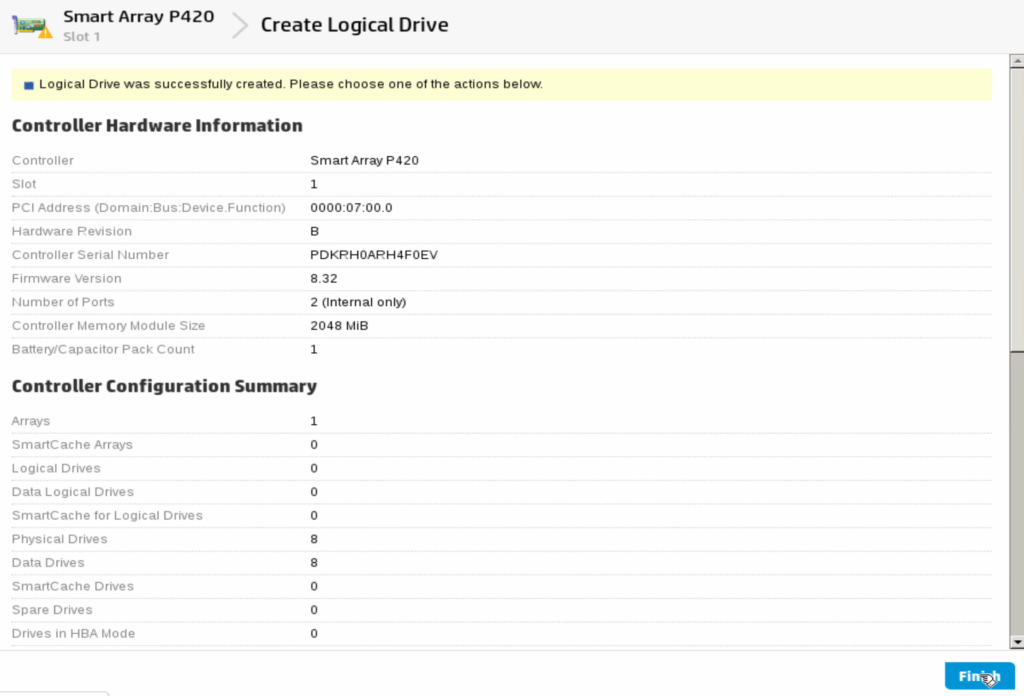Click the 'Logical Drive was successfully created' message

tap(291, 84)
